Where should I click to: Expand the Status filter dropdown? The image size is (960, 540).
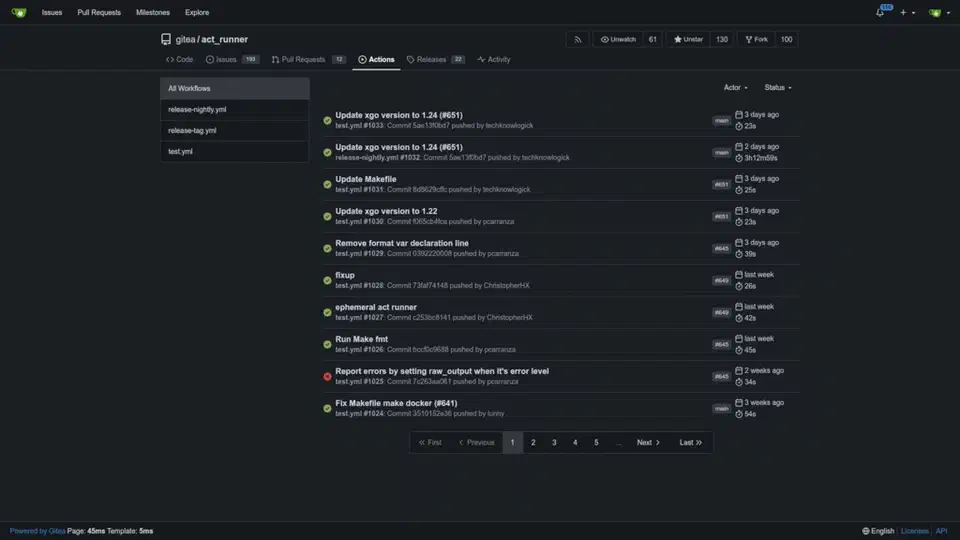pos(778,88)
